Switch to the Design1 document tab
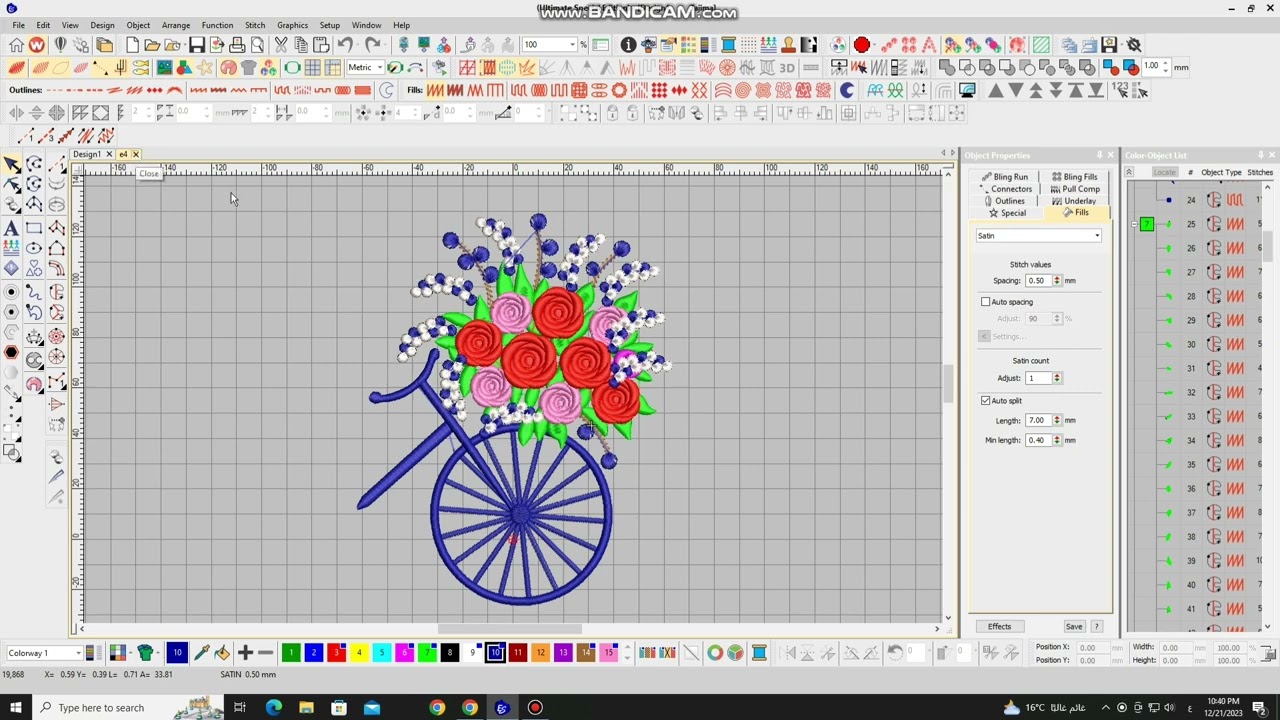 tap(86, 154)
